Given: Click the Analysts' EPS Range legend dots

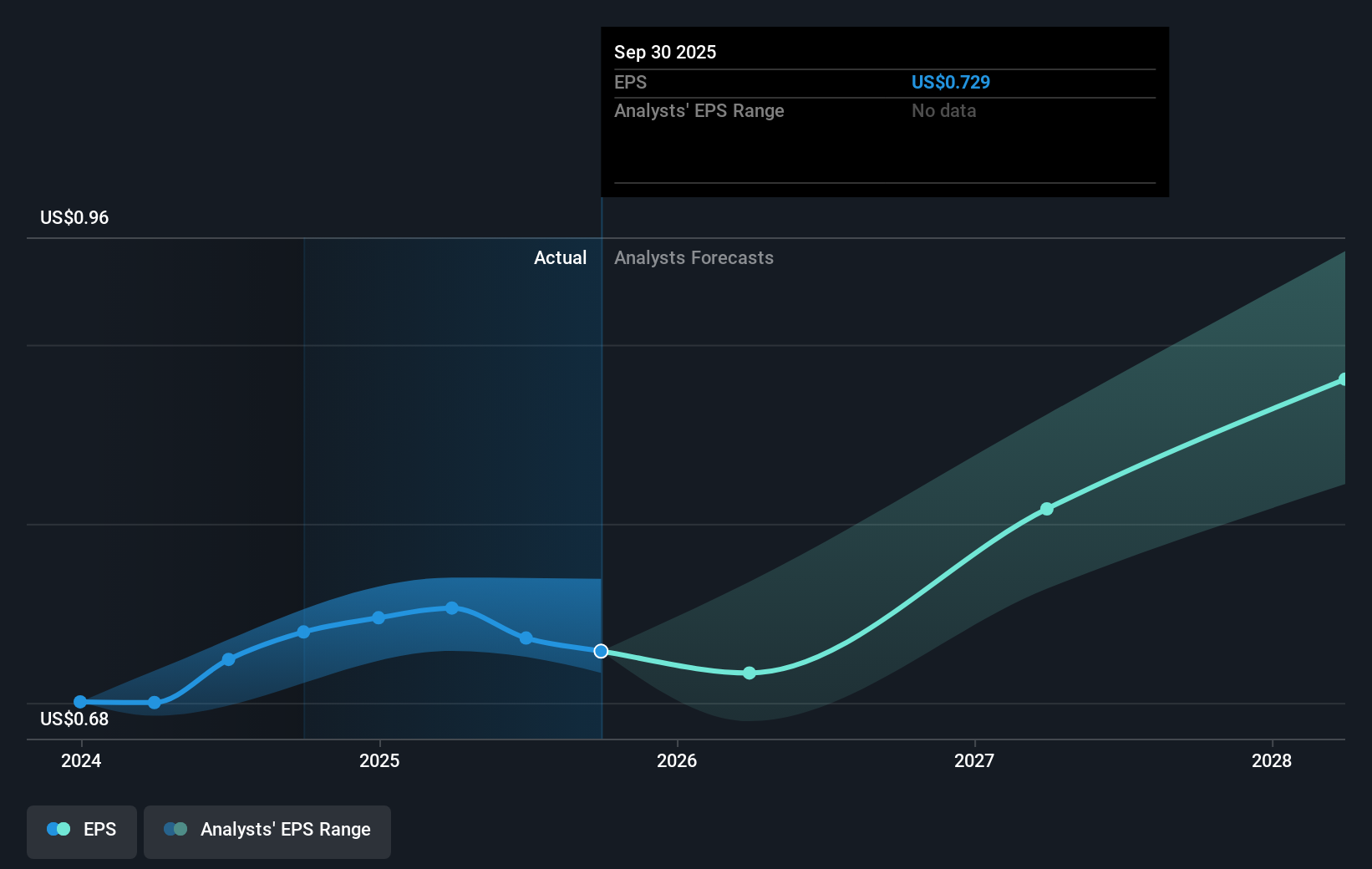Looking at the screenshot, I should click(x=175, y=829).
